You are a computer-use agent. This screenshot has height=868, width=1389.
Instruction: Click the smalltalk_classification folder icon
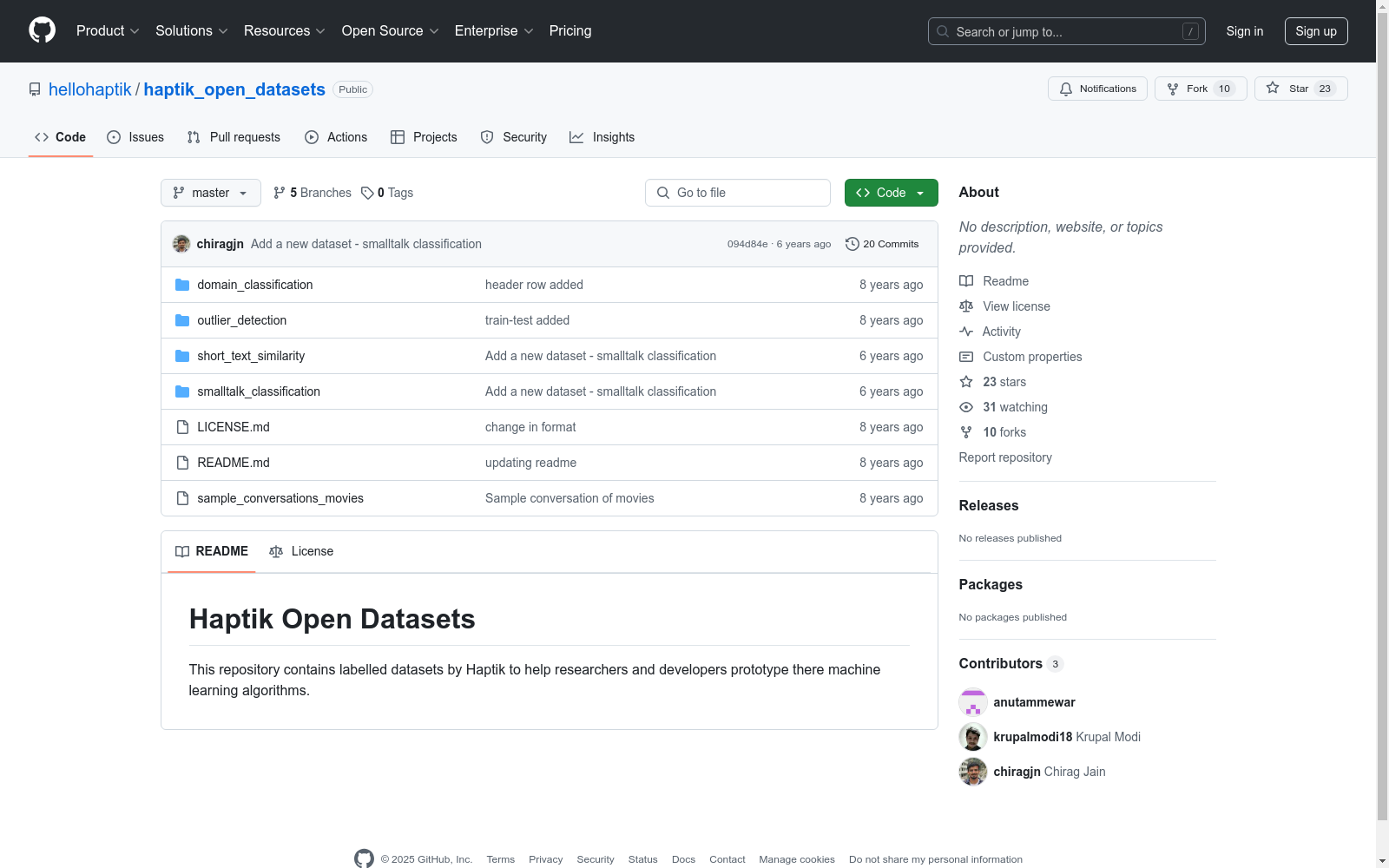tap(182, 391)
